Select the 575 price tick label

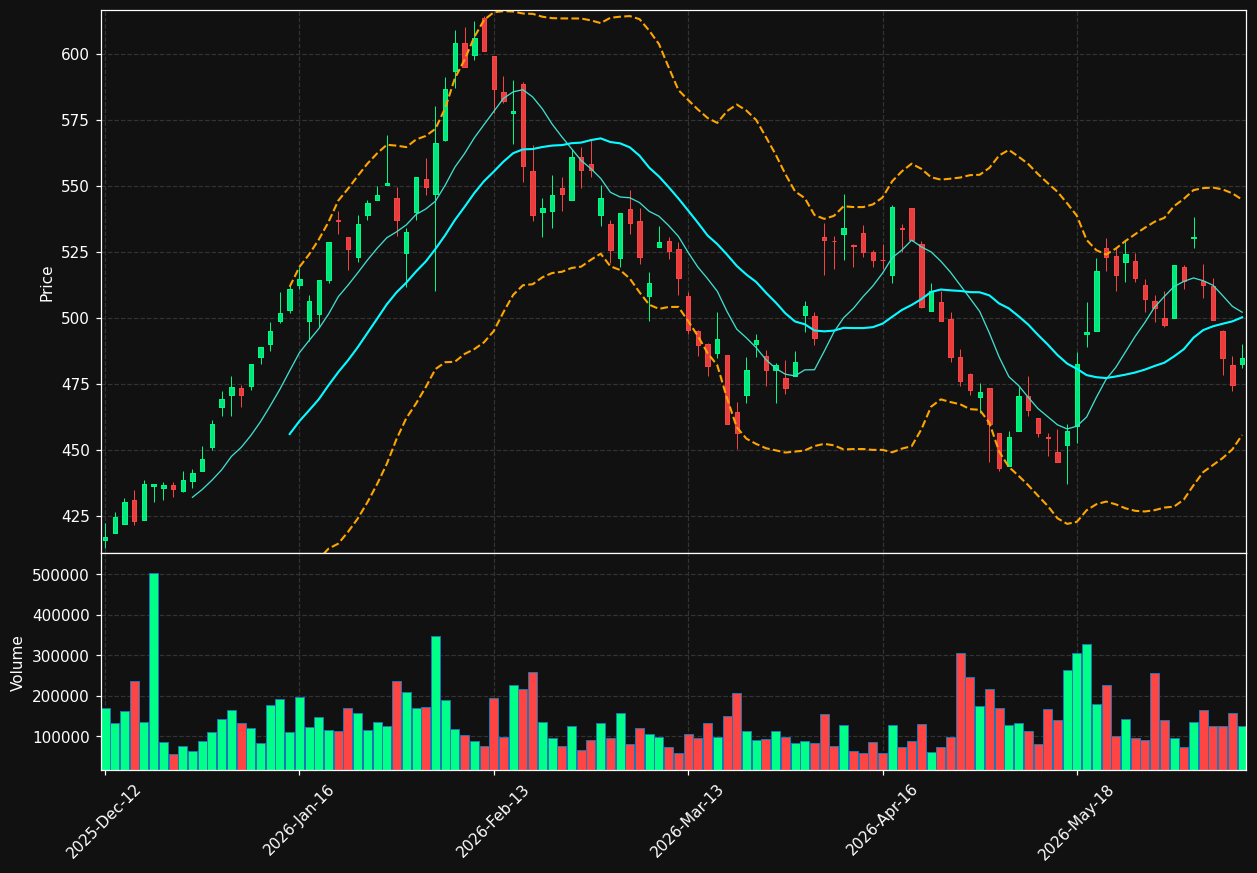[x=75, y=121]
